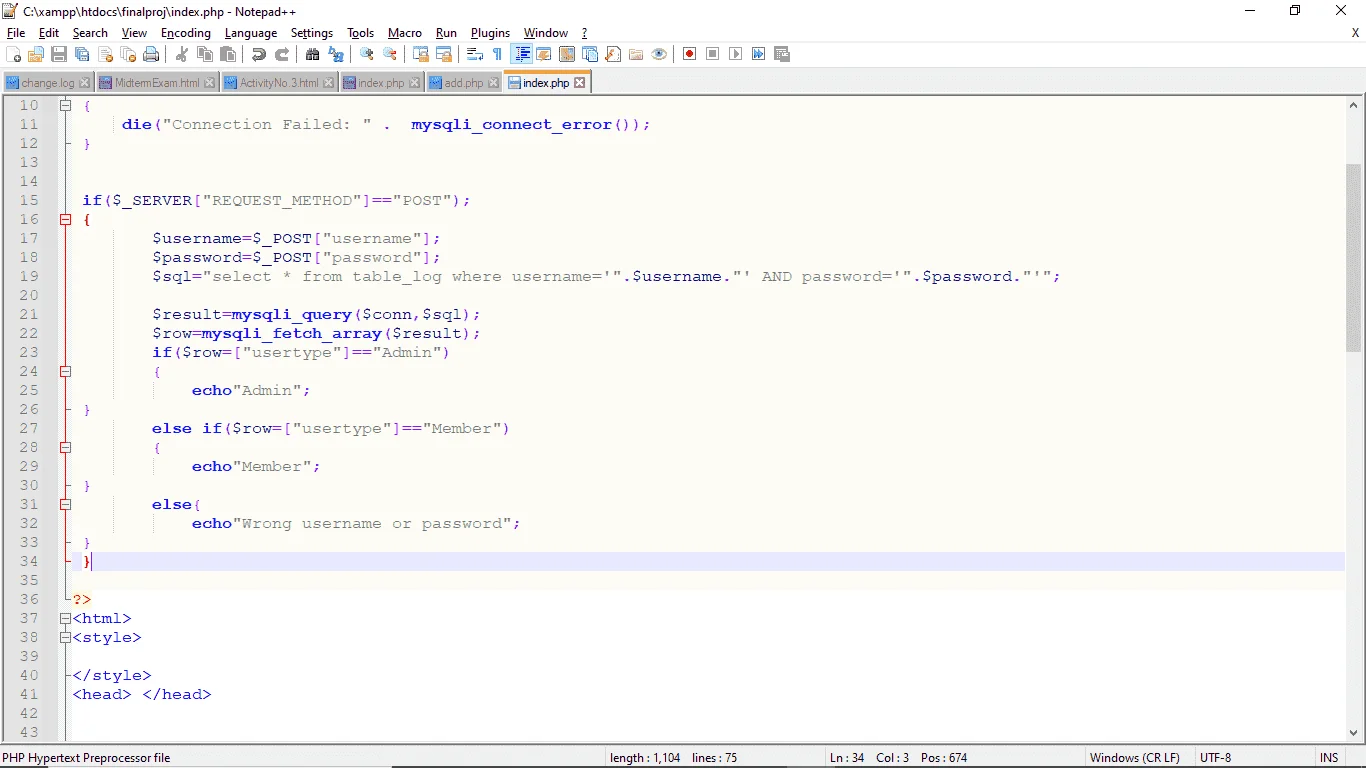Click the Stop Recording macro icon
This screenshot has height=768, width=1366.
712,54
